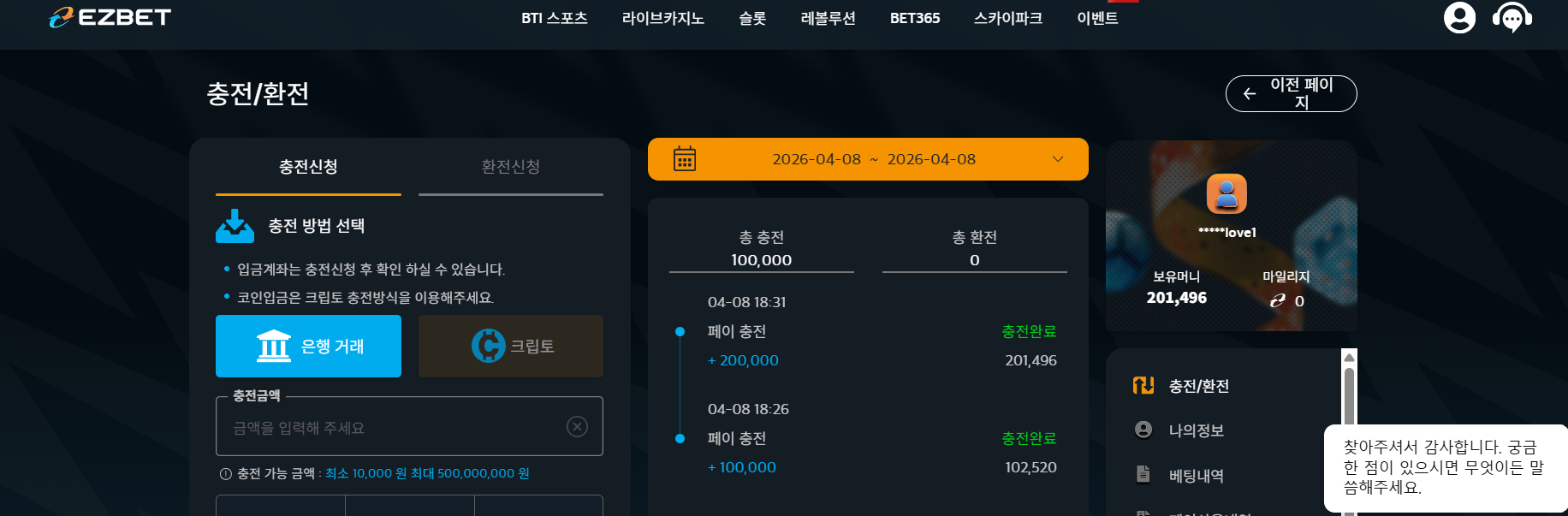Select 크립토 payment method

[x=511, y=346]
